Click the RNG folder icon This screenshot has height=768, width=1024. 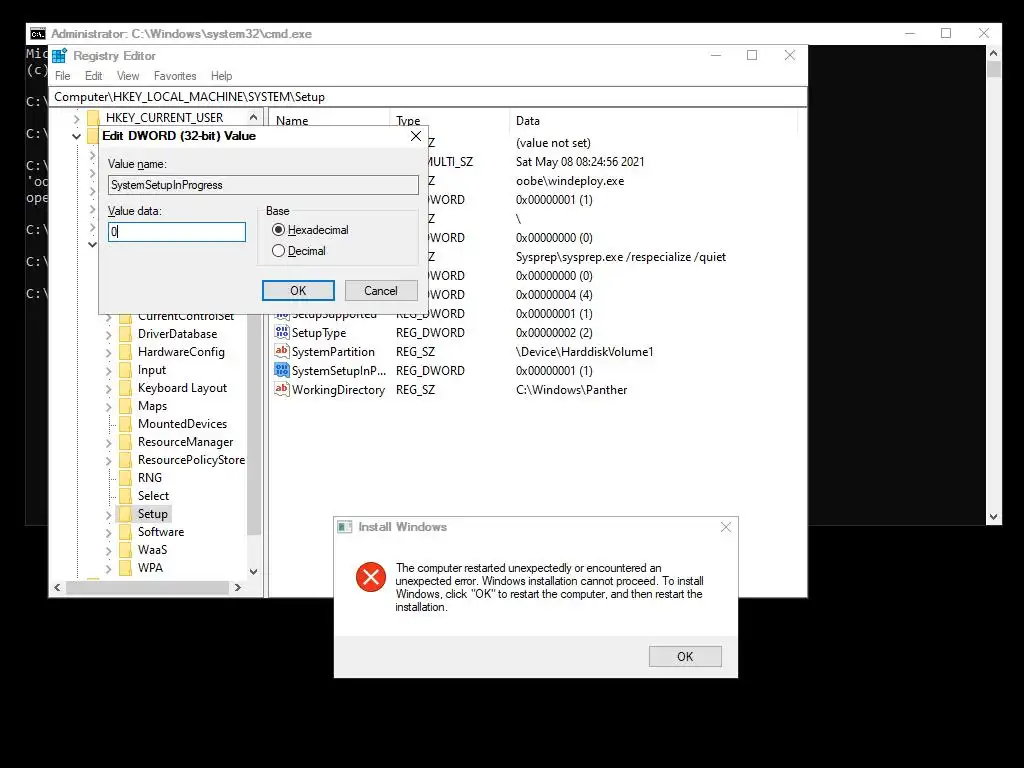click(125, 478)
